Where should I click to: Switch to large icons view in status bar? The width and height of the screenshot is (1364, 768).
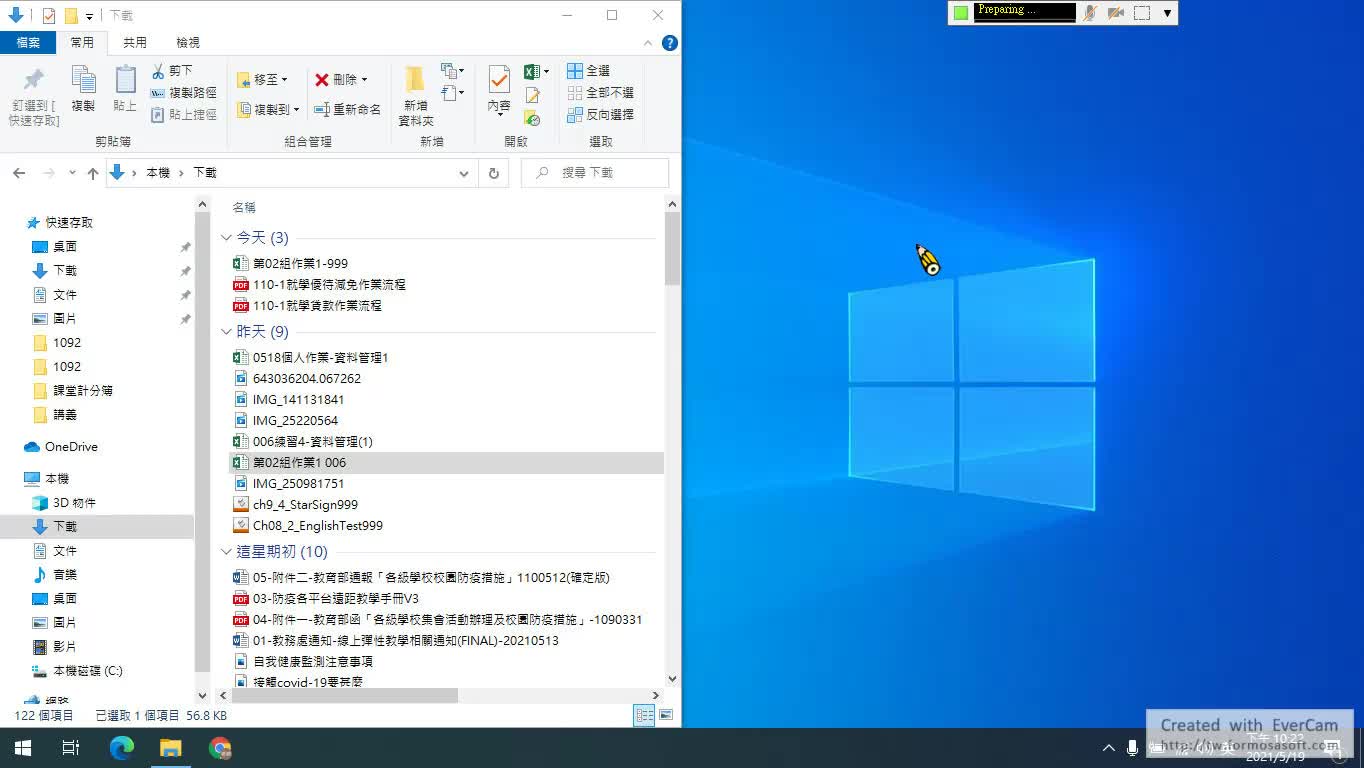click(665, 715)
